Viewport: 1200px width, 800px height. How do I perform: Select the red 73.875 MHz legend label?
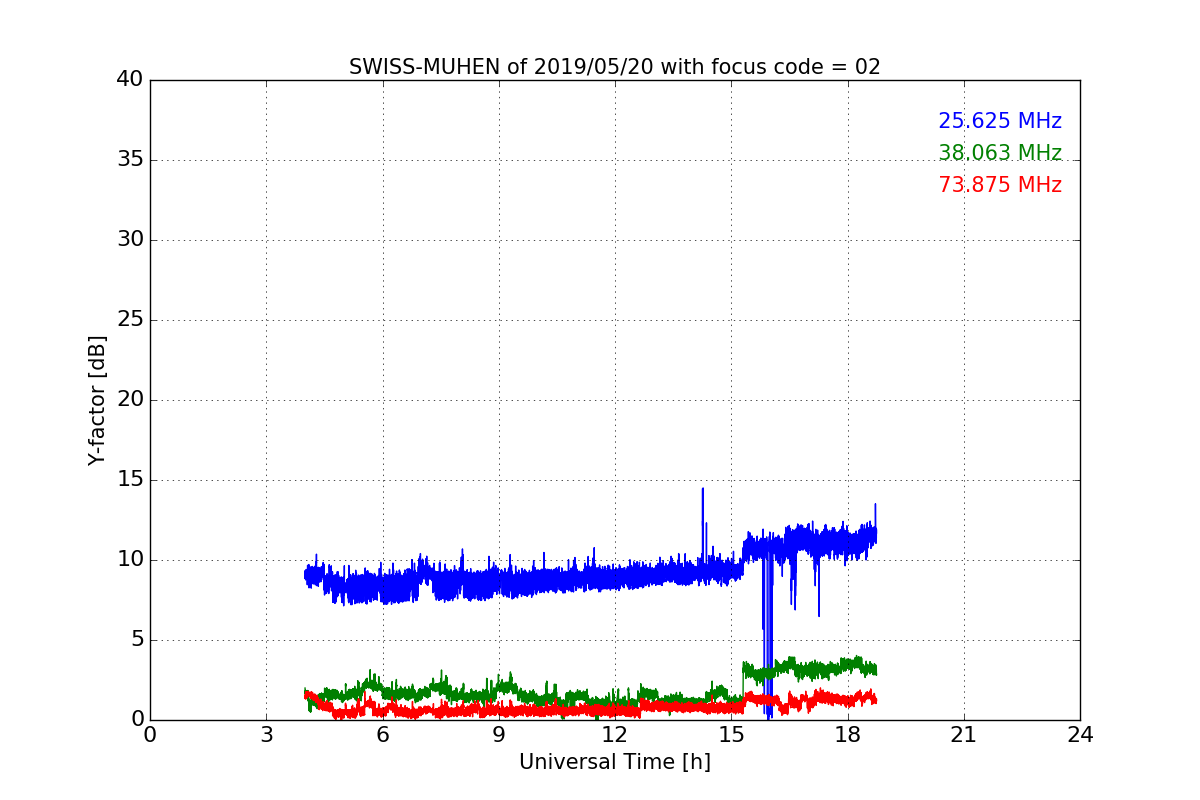point(1000,185)
